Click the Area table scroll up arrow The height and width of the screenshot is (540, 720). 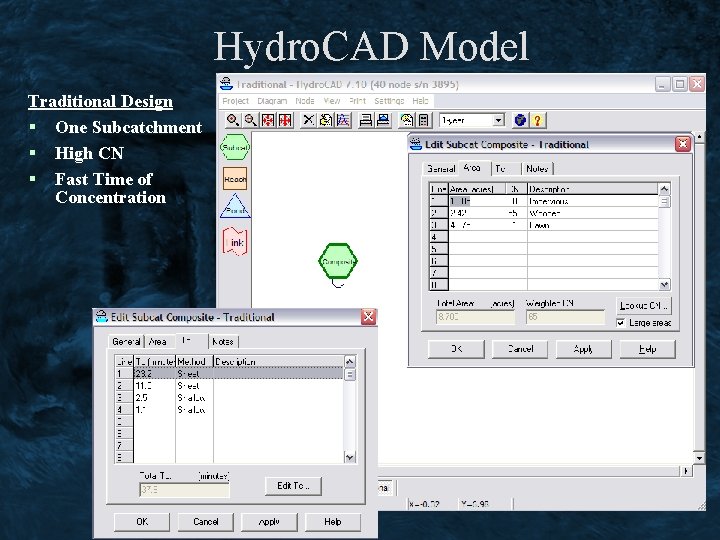tap(664, 189)
